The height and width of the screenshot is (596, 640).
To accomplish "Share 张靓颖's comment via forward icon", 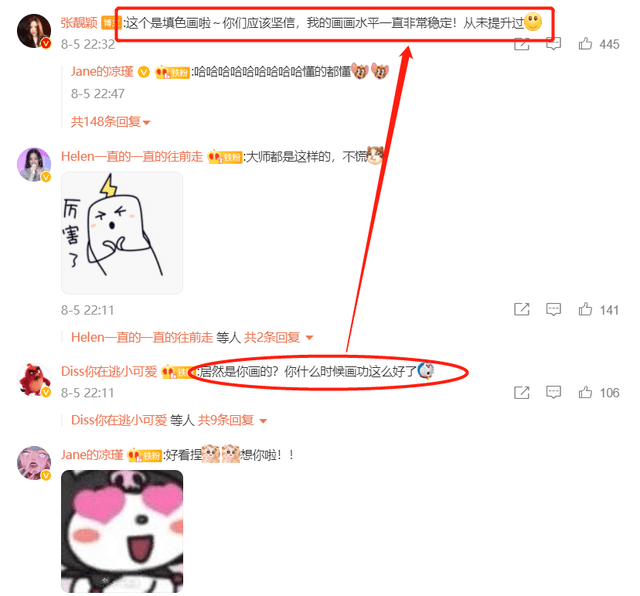I will tap(522, 44).
